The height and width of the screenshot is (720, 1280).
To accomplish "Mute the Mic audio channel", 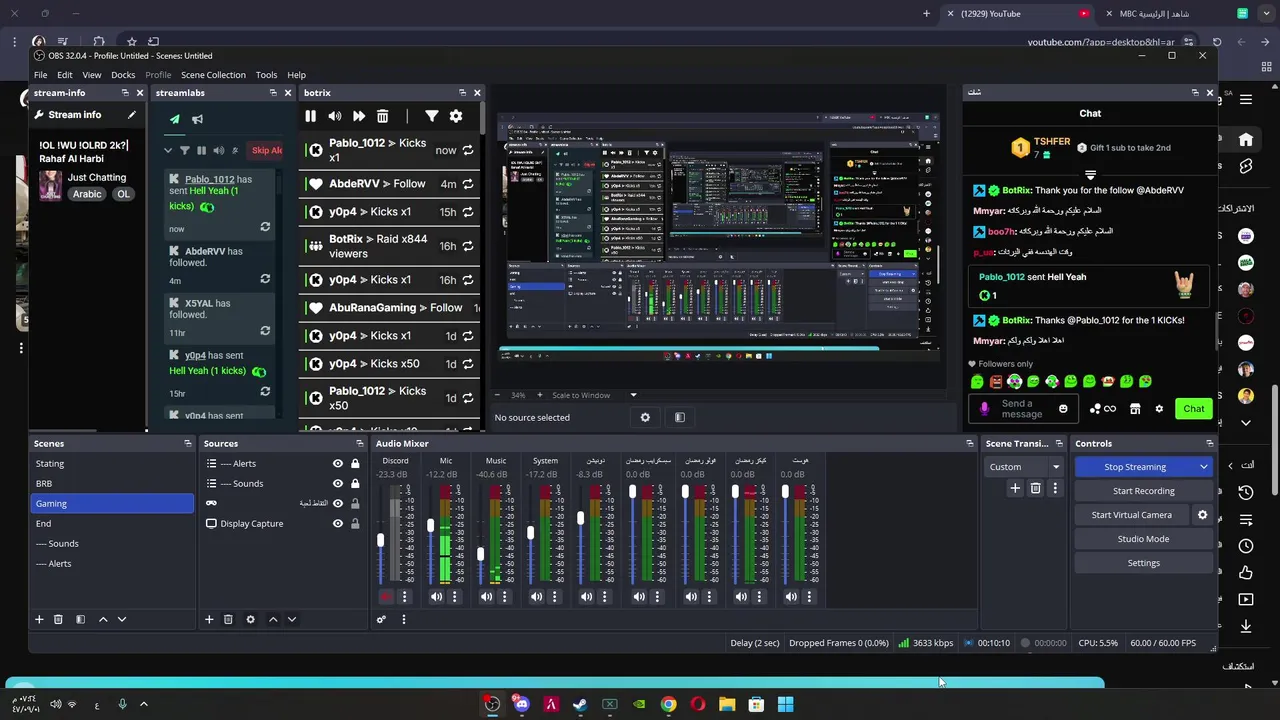I will coord(436,597).
